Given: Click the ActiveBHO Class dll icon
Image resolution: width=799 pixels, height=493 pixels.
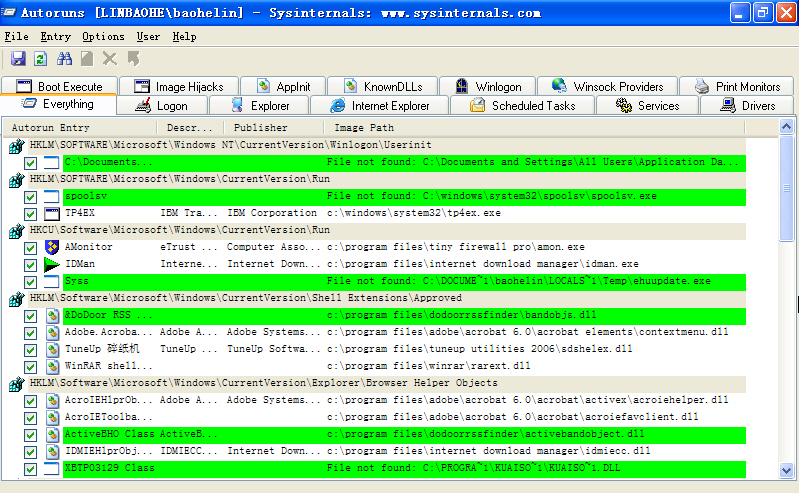Looking at the screenshot, I should tap(52, 434).
